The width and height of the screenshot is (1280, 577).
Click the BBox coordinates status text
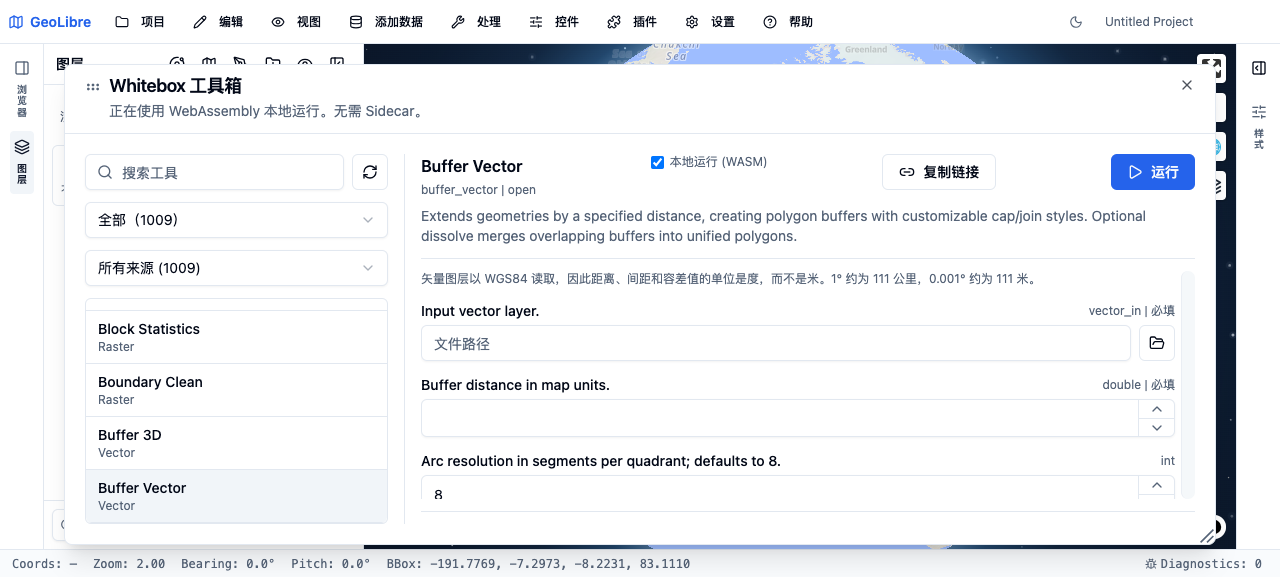tap(539, 564)
